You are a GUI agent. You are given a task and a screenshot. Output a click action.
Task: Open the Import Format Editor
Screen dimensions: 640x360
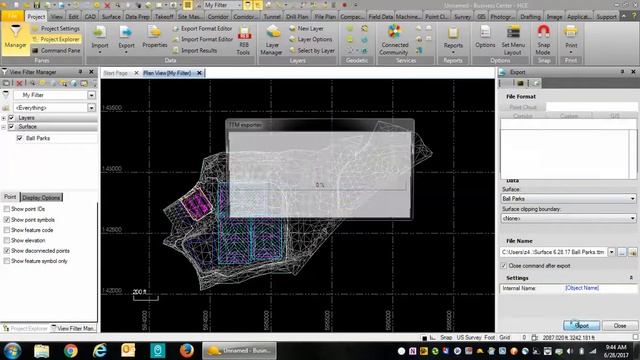[x=202, y=39]
